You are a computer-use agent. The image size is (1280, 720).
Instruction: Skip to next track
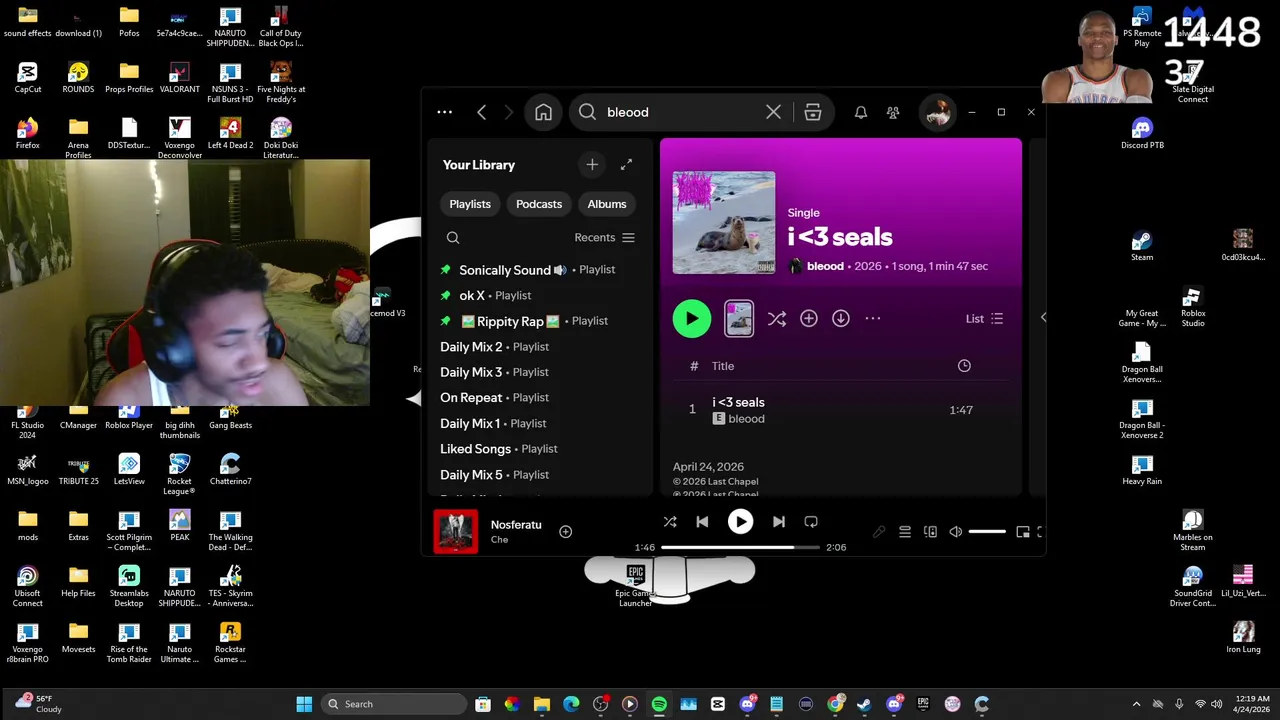click(779, 522)
